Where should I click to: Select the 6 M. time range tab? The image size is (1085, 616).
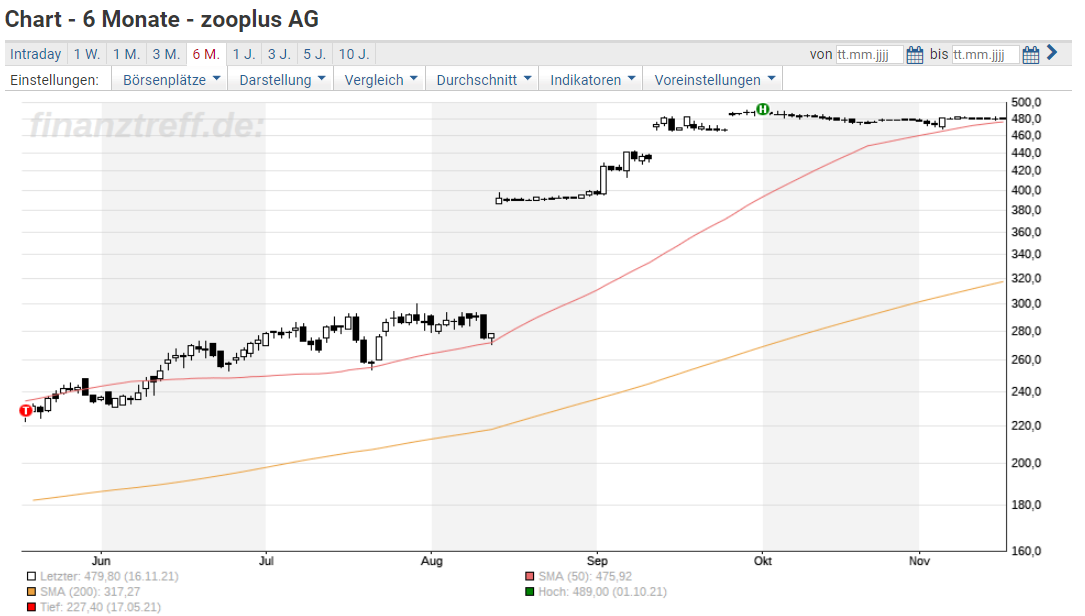[x=206, y=54]
